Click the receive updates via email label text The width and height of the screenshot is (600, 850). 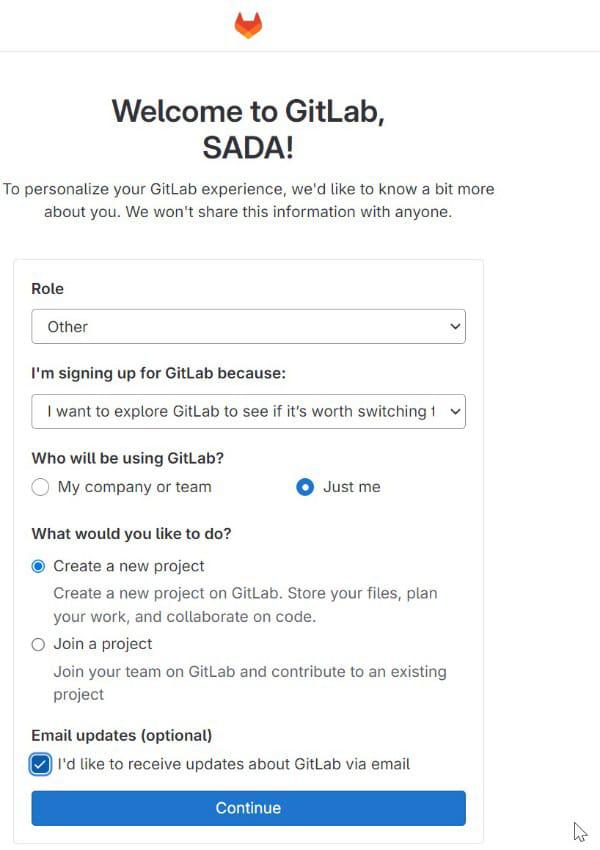point(234,765)
